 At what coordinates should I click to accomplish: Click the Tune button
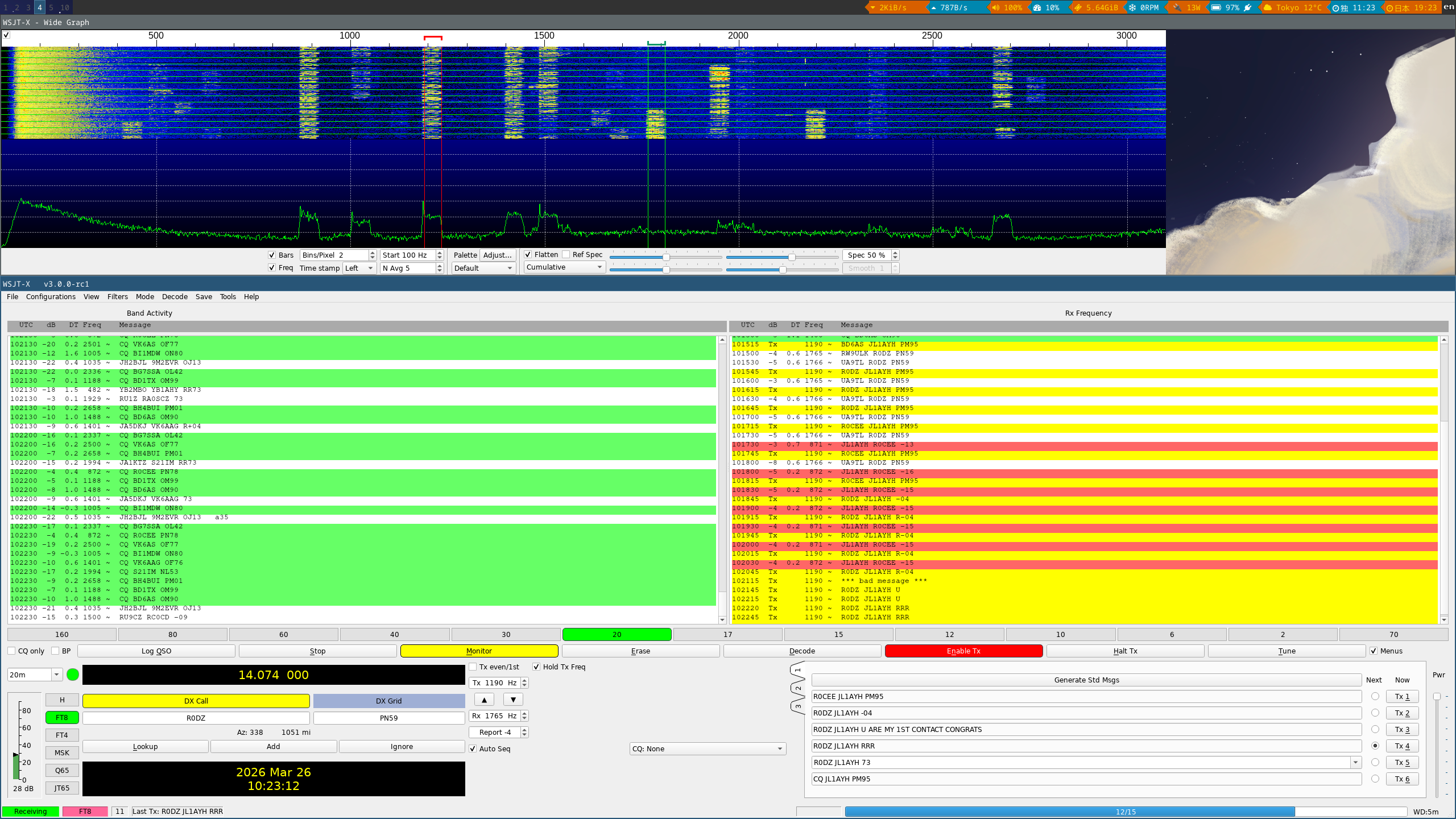pyautogui.click(x=1287, y=651)
